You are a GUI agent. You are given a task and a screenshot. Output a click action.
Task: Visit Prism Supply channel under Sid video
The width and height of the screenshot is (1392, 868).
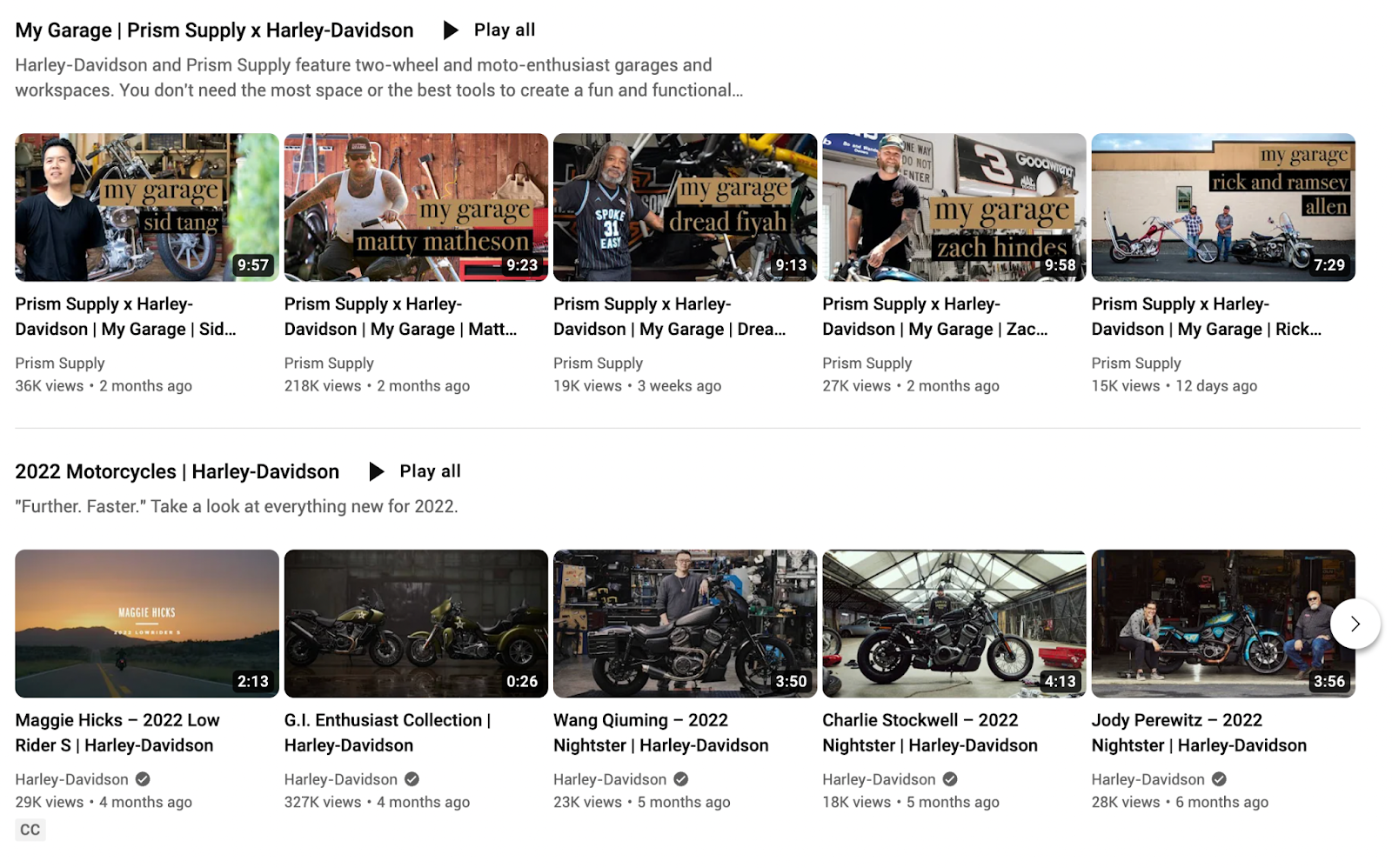[60, 364]
